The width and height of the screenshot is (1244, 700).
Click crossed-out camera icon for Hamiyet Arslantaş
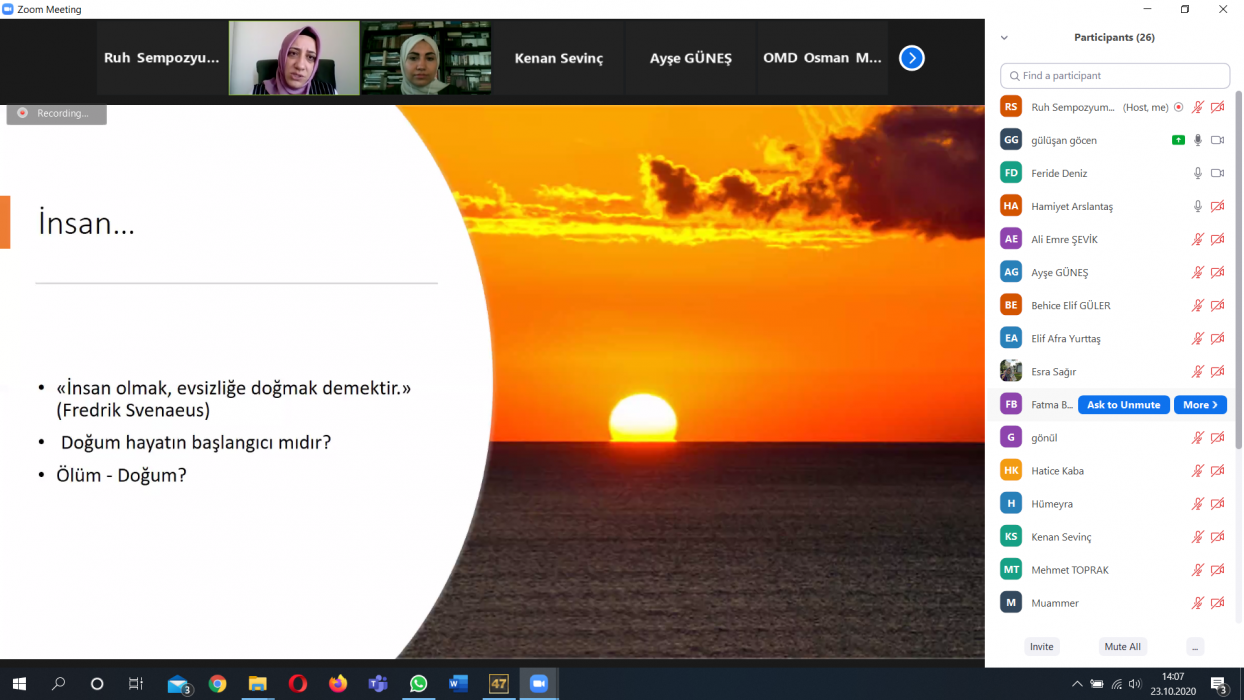pos(1217,206)
